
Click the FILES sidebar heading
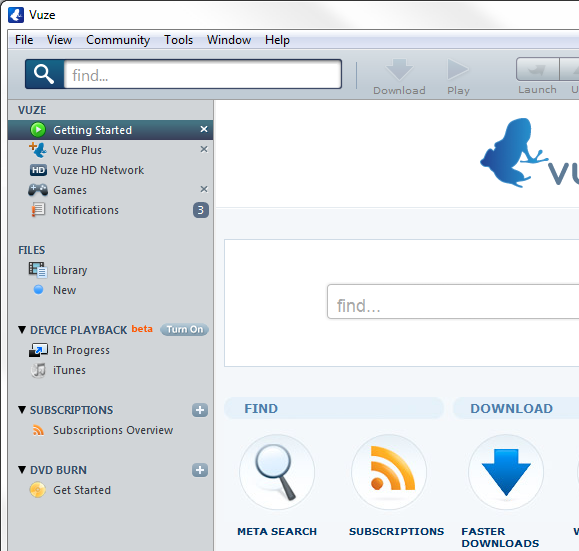(32, 250)
